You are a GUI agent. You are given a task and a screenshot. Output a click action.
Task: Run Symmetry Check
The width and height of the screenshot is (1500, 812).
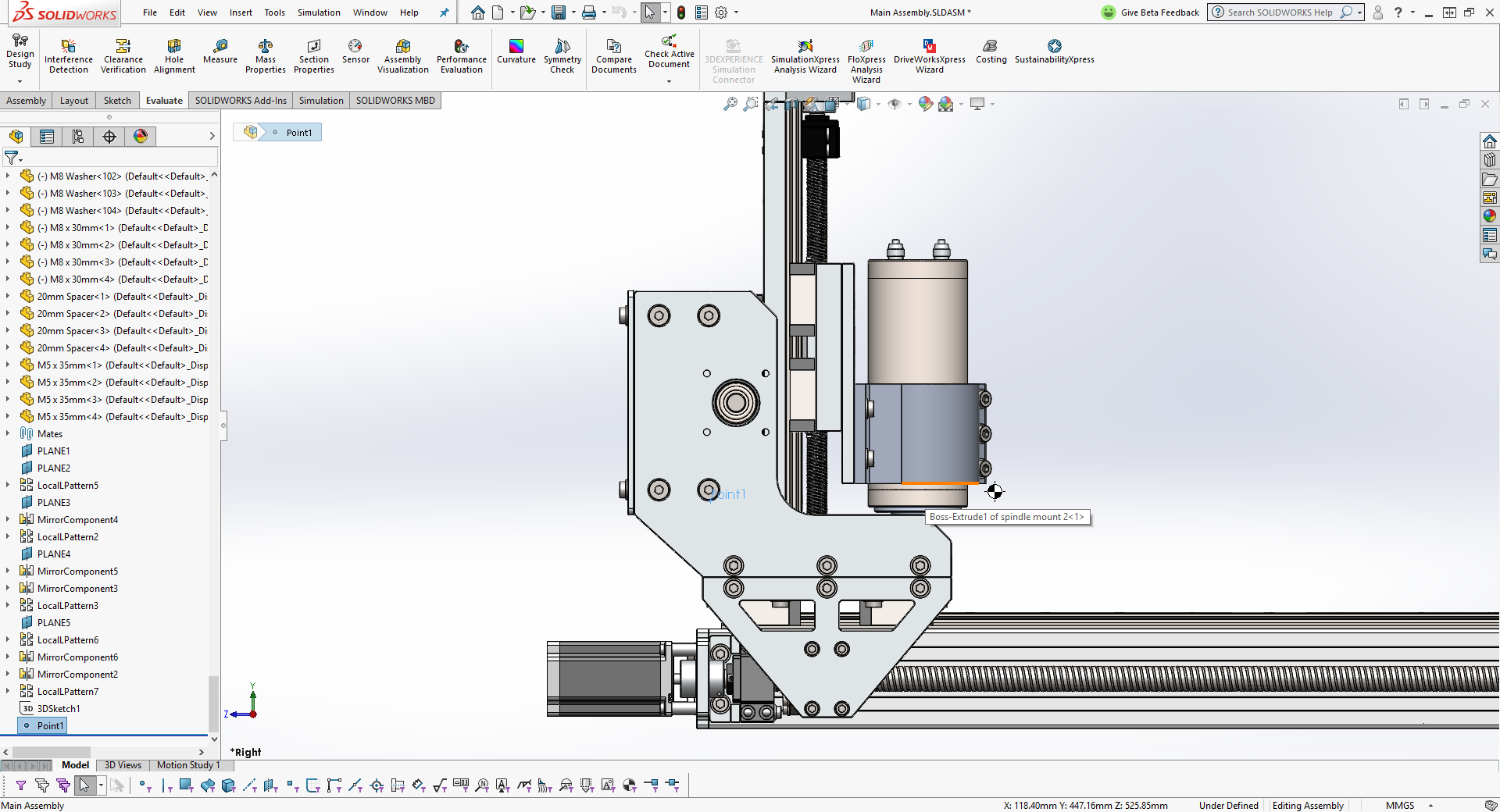click(x=562, y=55)
